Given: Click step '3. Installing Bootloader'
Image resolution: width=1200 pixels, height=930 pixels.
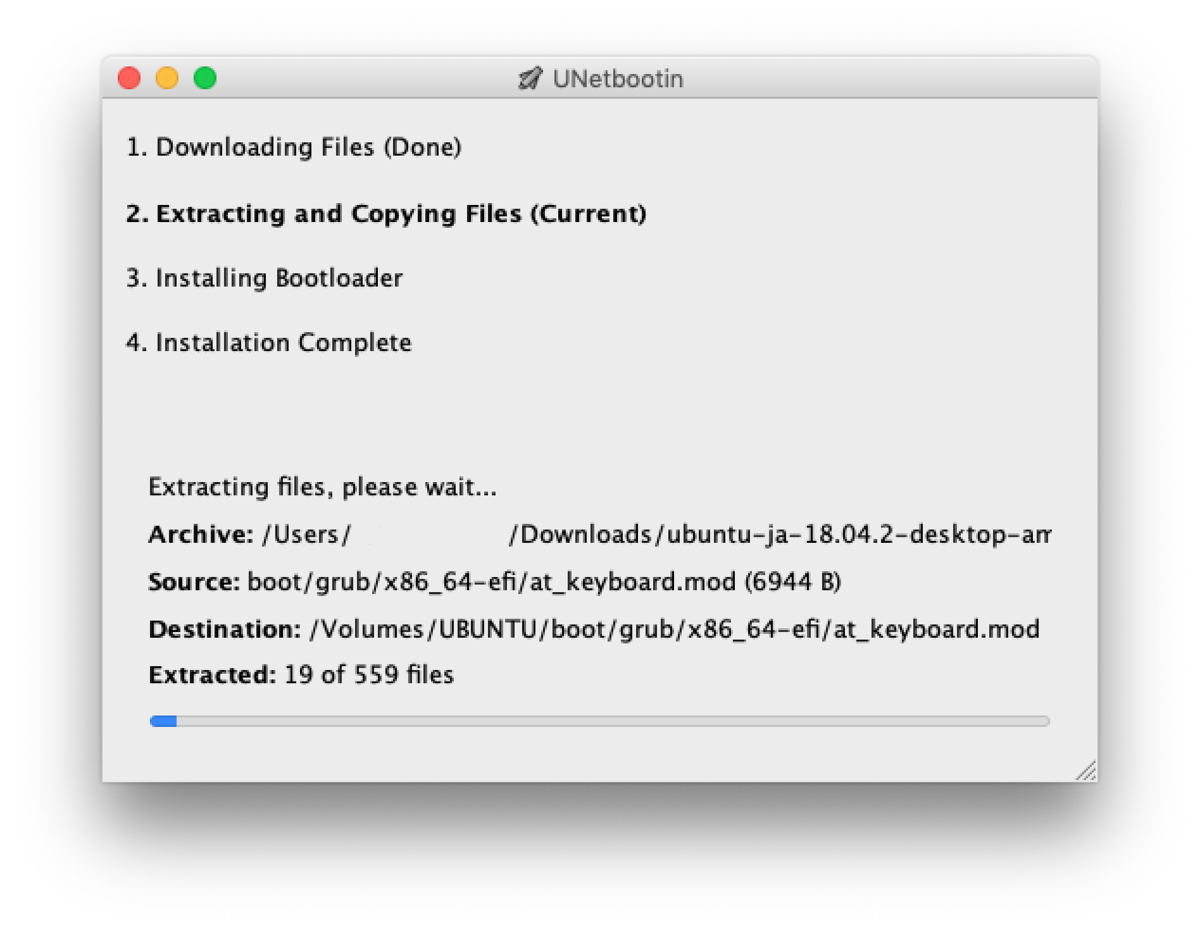Looking at the screenshot, I should coord(264,278).
